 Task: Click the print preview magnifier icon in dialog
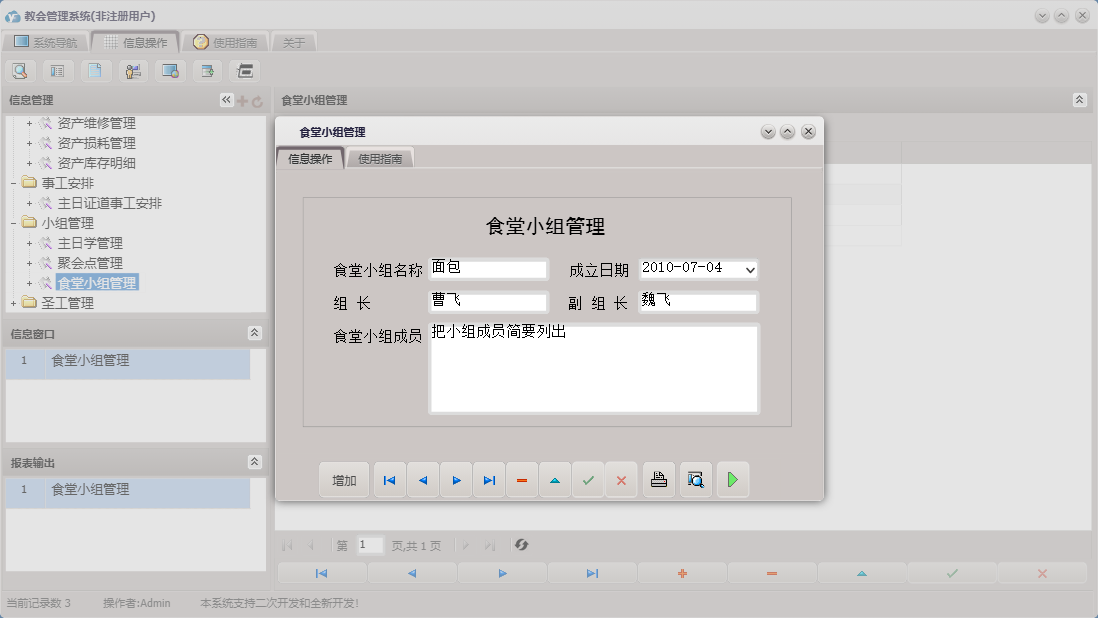click(695, 480)
